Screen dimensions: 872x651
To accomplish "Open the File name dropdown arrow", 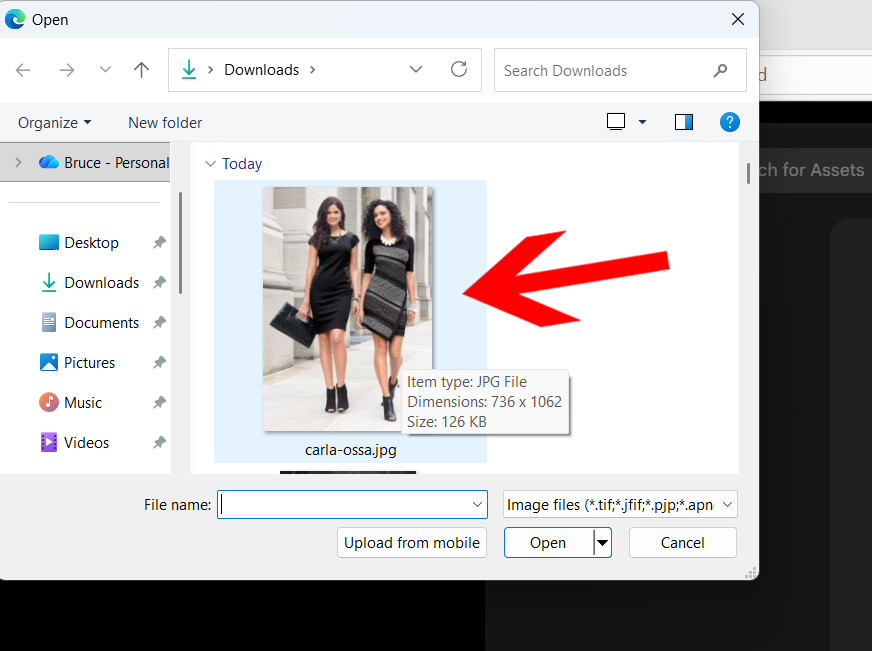I will coord(477,504).
